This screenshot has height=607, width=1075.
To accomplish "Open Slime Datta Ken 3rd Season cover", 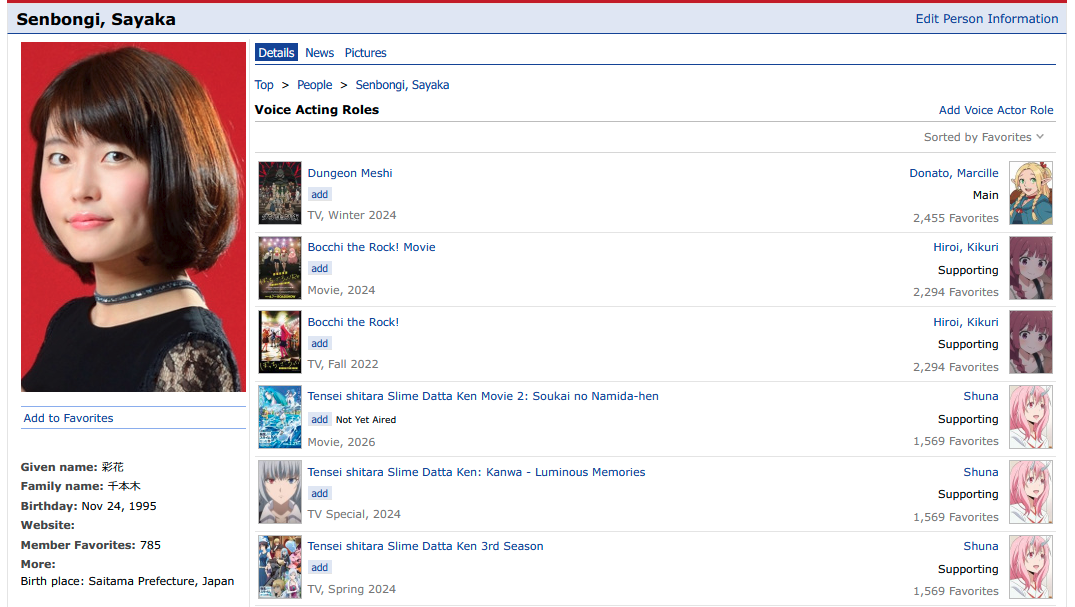I will (x=280, y=567).
